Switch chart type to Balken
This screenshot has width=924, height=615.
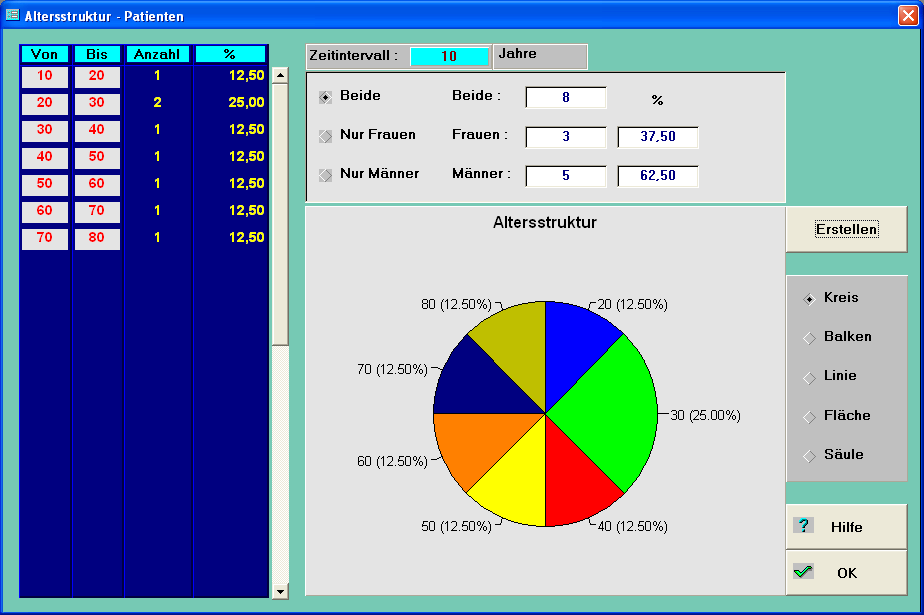(x=809, y=338)
